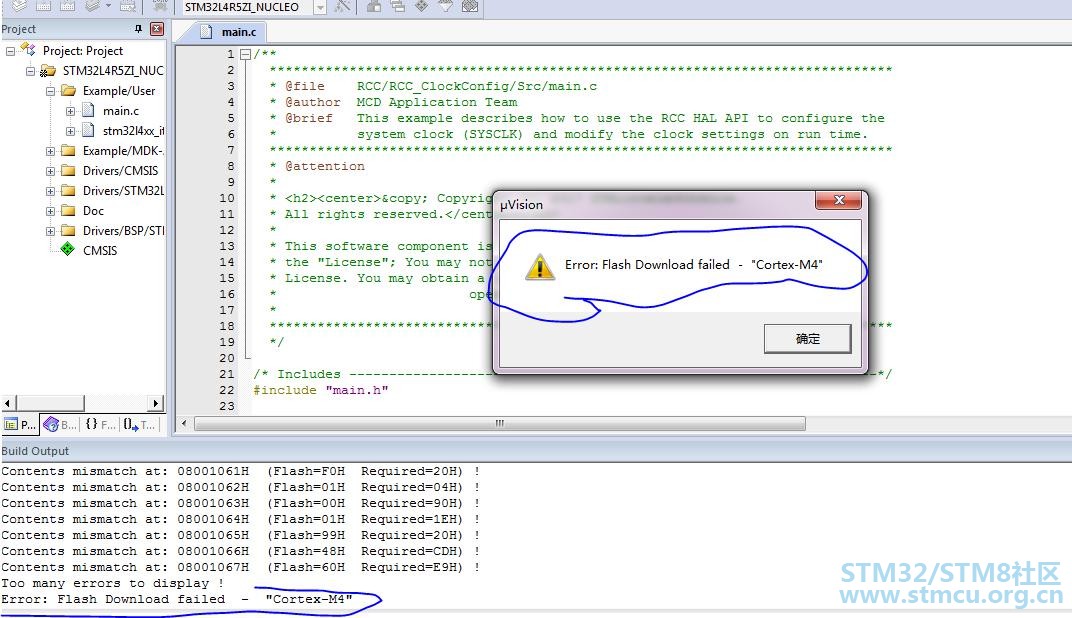The height and width of the screenshot is (618, 1072).
Task: Click the '@attention' text on line 8
Action: [x=325, y=166]
